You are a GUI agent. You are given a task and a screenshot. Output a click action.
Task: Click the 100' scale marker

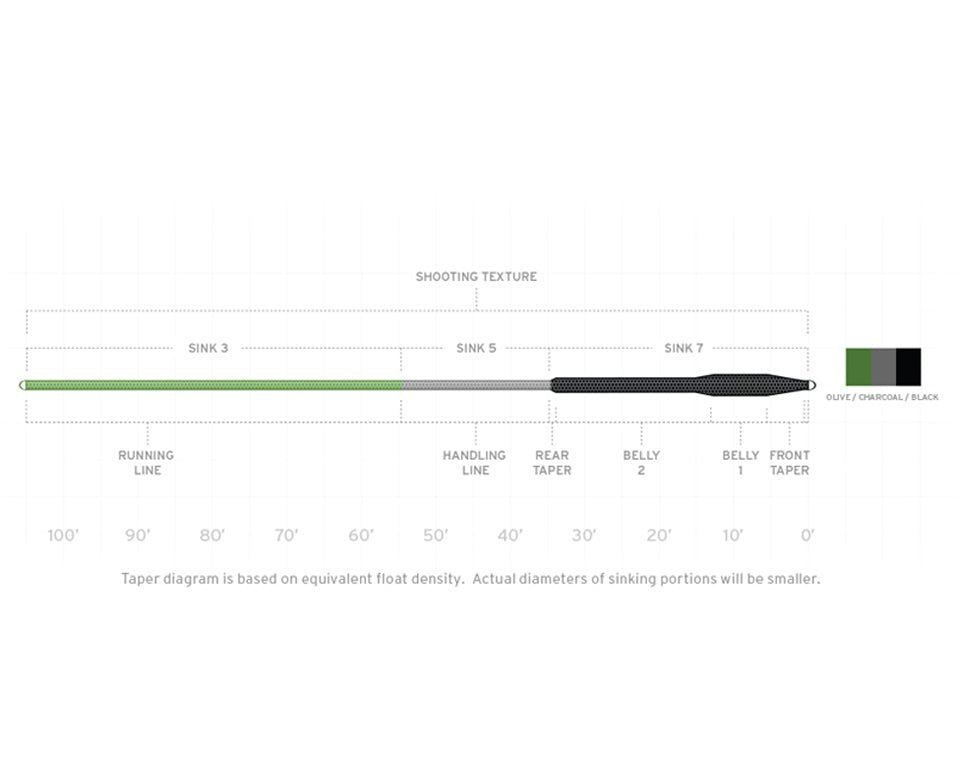pyautogui.click(x=62, y=535)
